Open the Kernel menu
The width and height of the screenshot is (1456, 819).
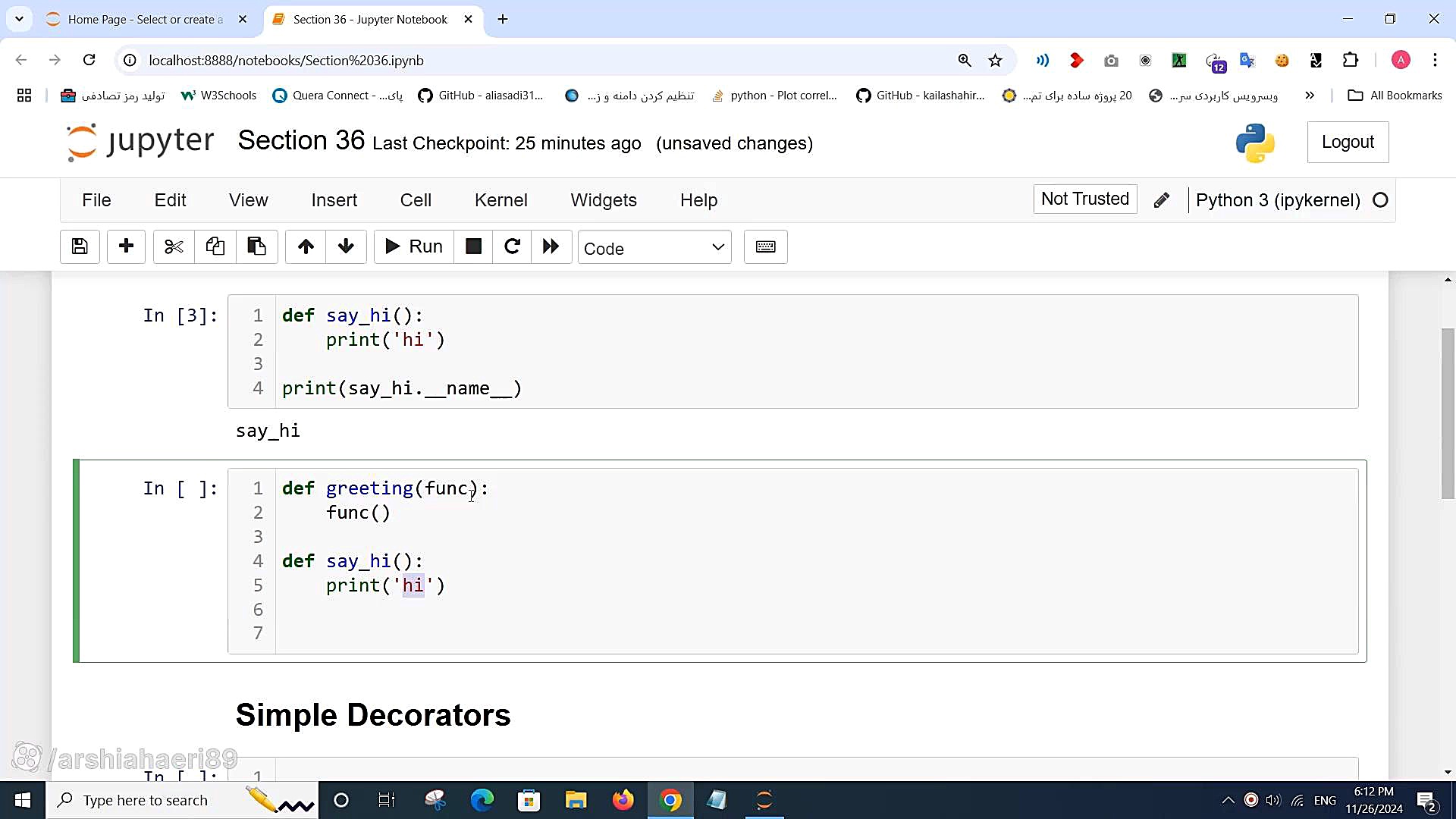pyautogui.click(x=501, y=200)
